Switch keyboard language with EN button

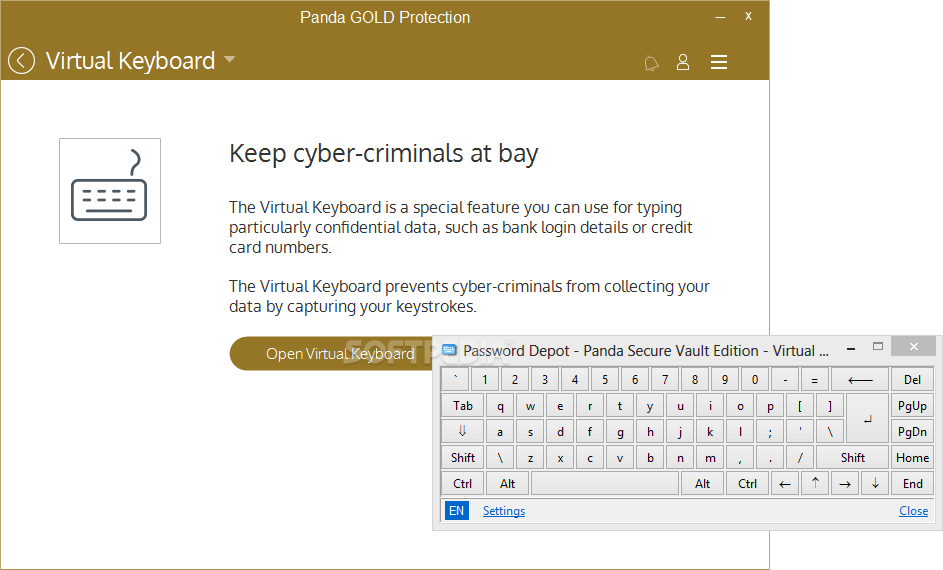click(456, 510)
